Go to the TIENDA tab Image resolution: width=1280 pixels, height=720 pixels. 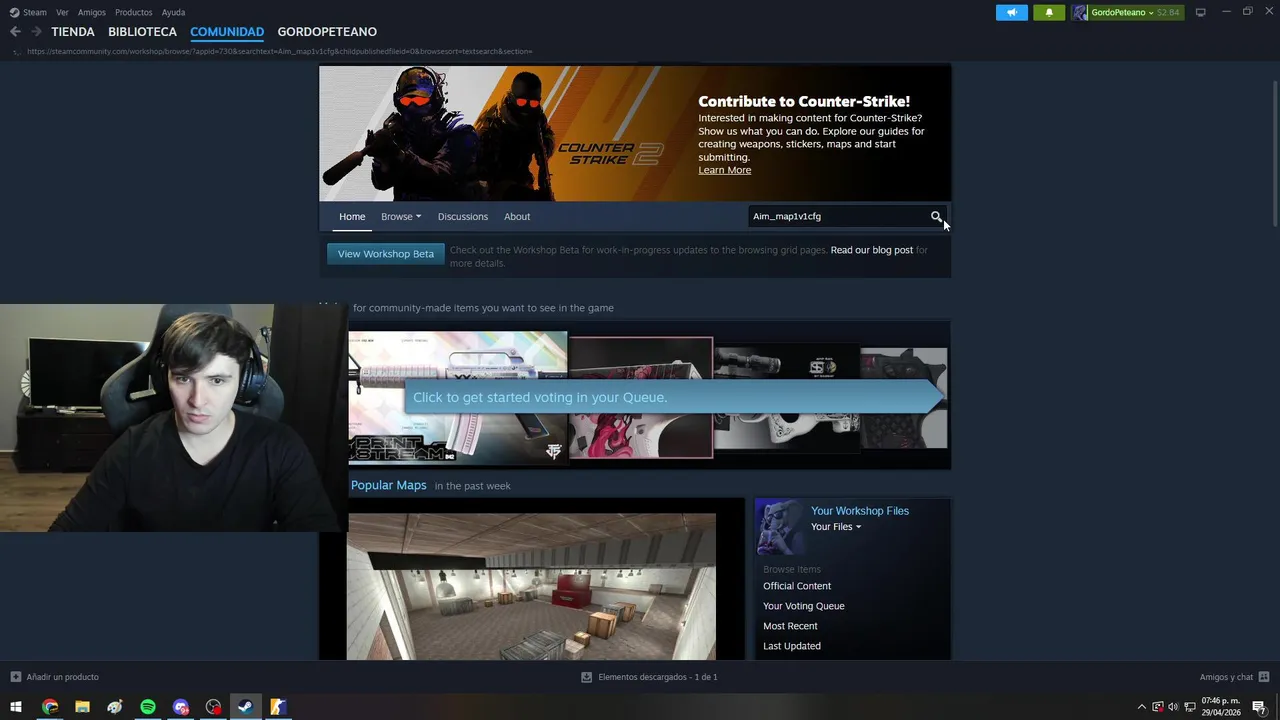73,32
